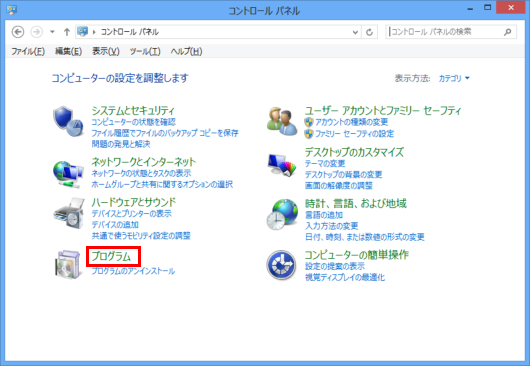Open プログラム heading link
Image resolution: width=530 pixels, height=366 pixels.
pos(111,256)
